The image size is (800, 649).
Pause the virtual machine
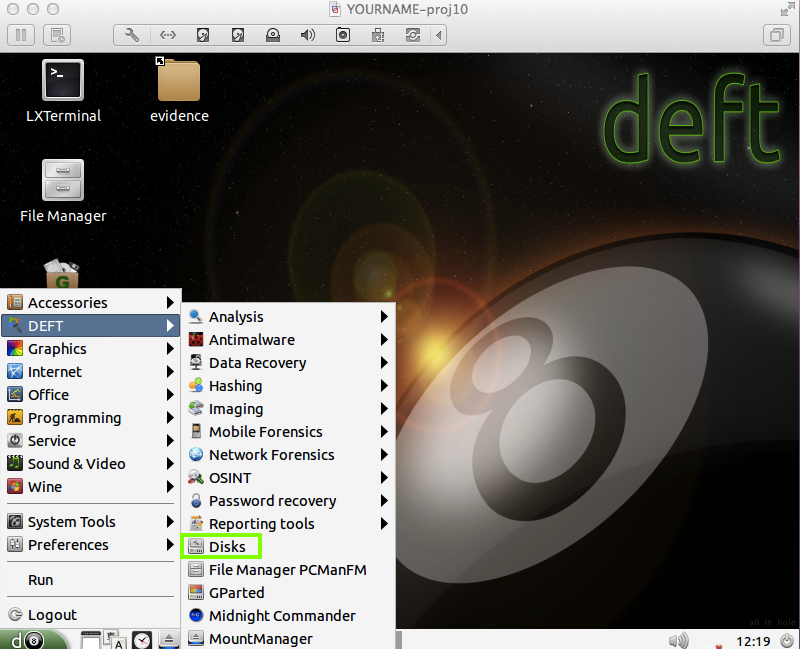tap(21, 35)
